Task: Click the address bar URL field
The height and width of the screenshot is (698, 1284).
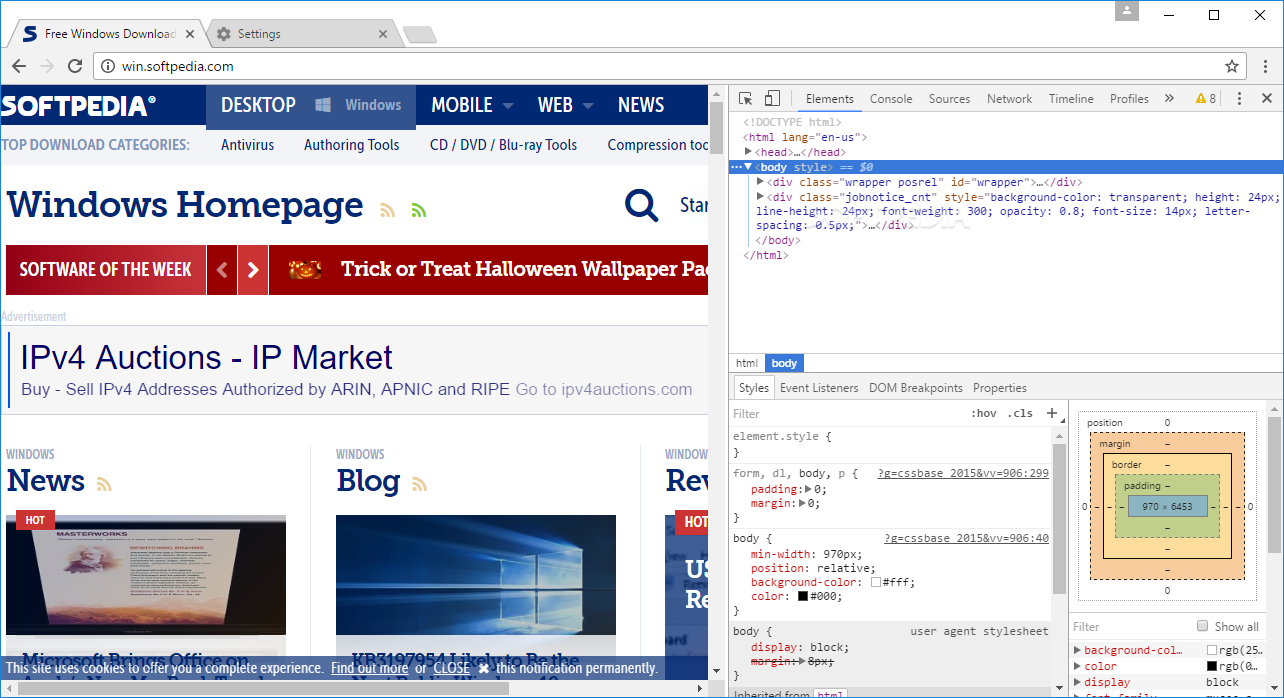Action: (x=660, y=66)
